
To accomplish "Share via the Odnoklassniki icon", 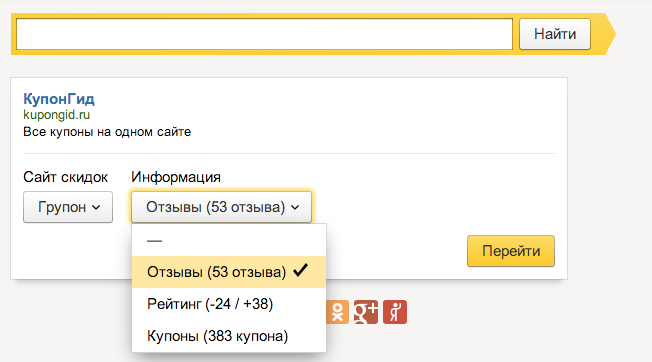I will tap(337, 312).
